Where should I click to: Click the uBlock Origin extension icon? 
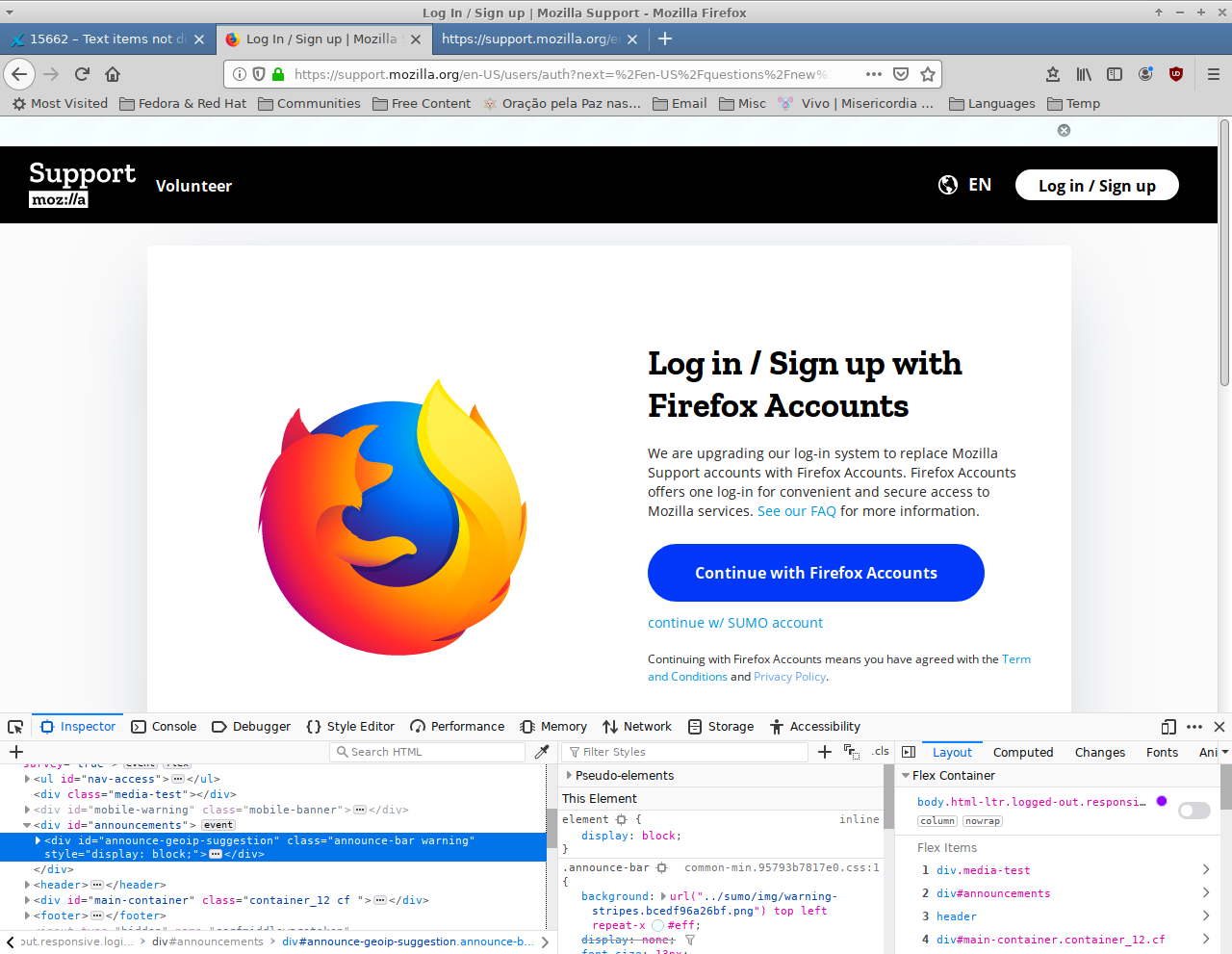pos(1176,74)
